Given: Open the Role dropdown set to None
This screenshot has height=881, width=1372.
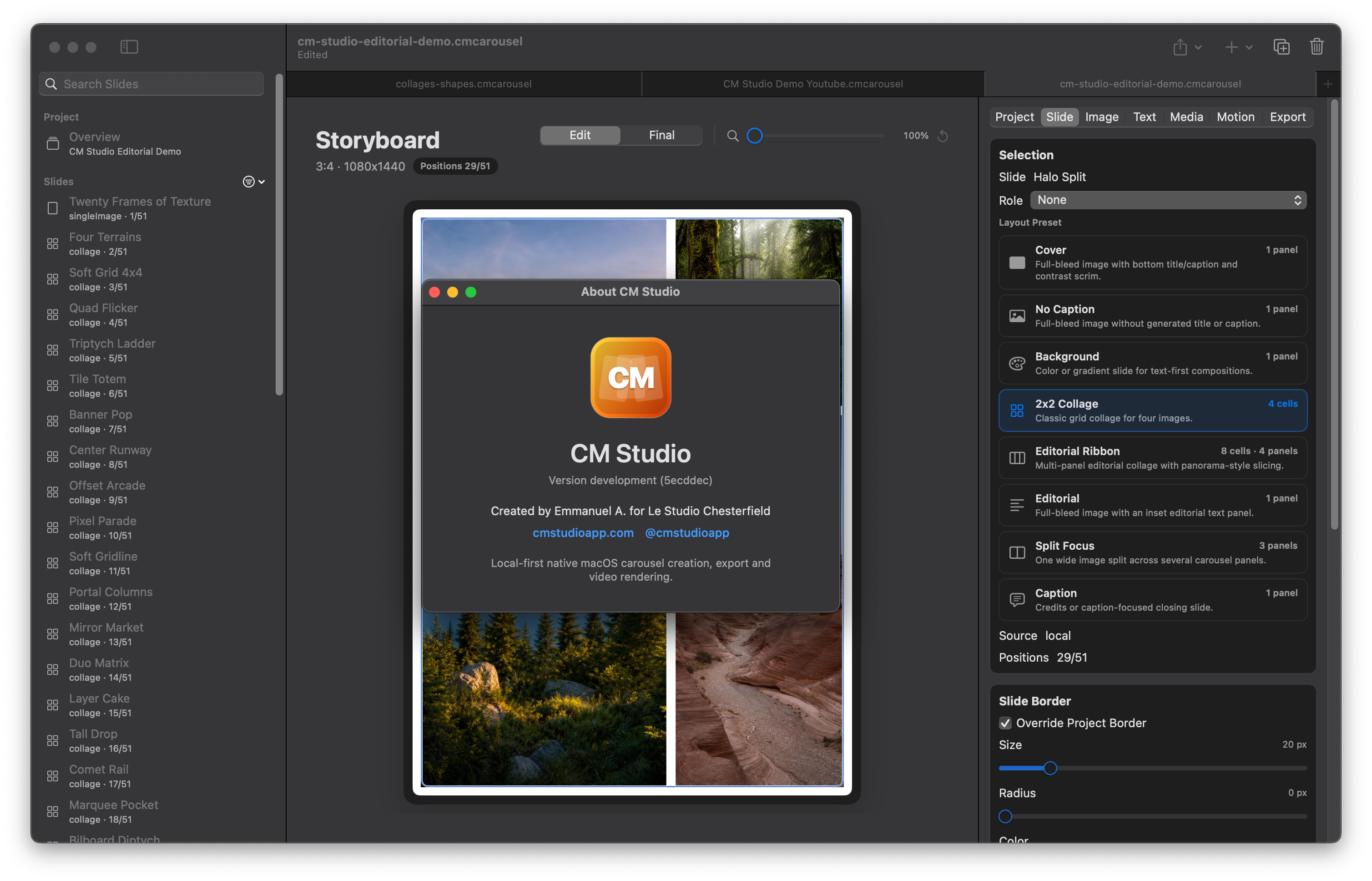Looking at the screenshot, I should 1168,200.
